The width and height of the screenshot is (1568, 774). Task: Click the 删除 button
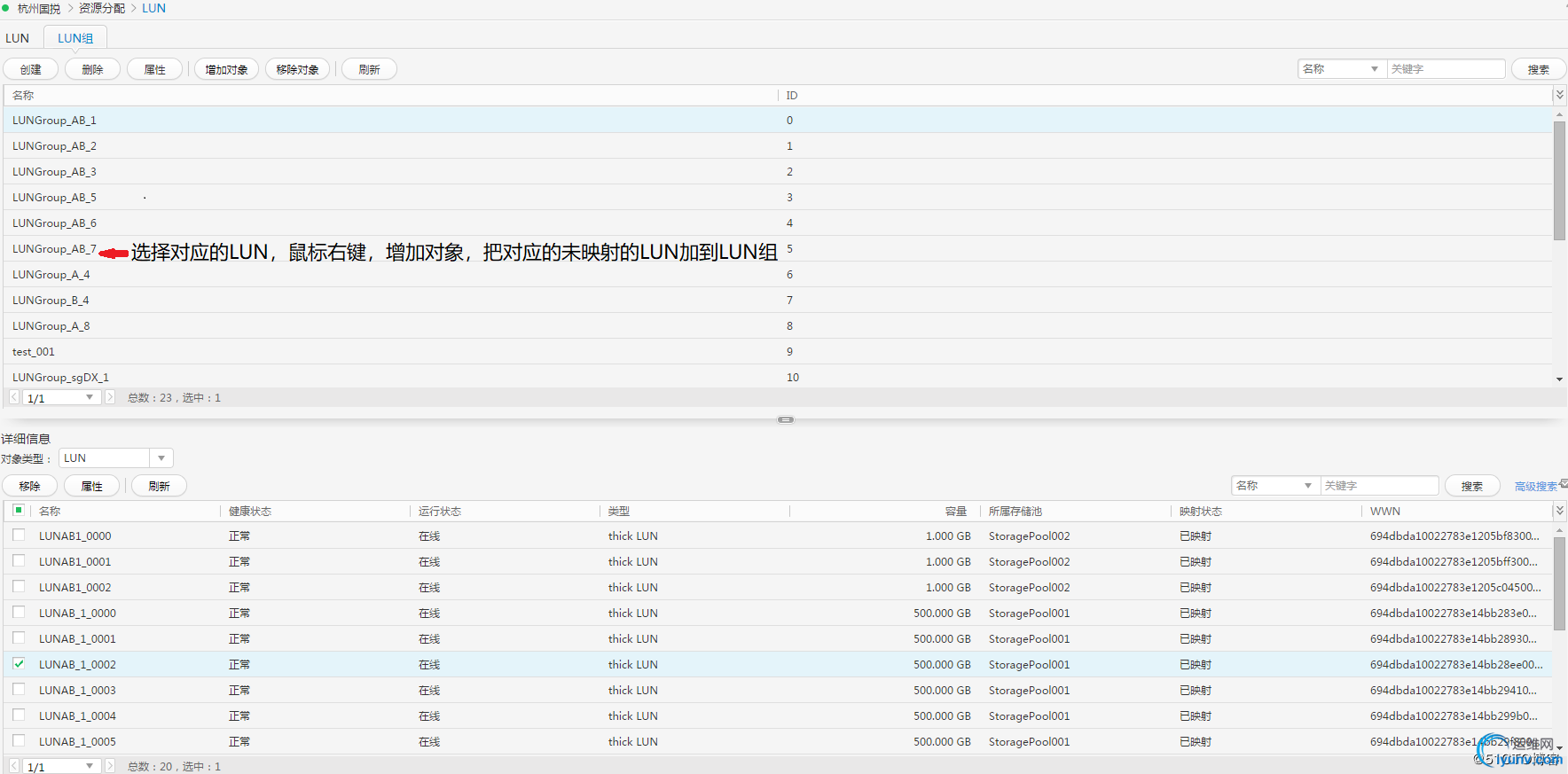(x=92, y=69)
